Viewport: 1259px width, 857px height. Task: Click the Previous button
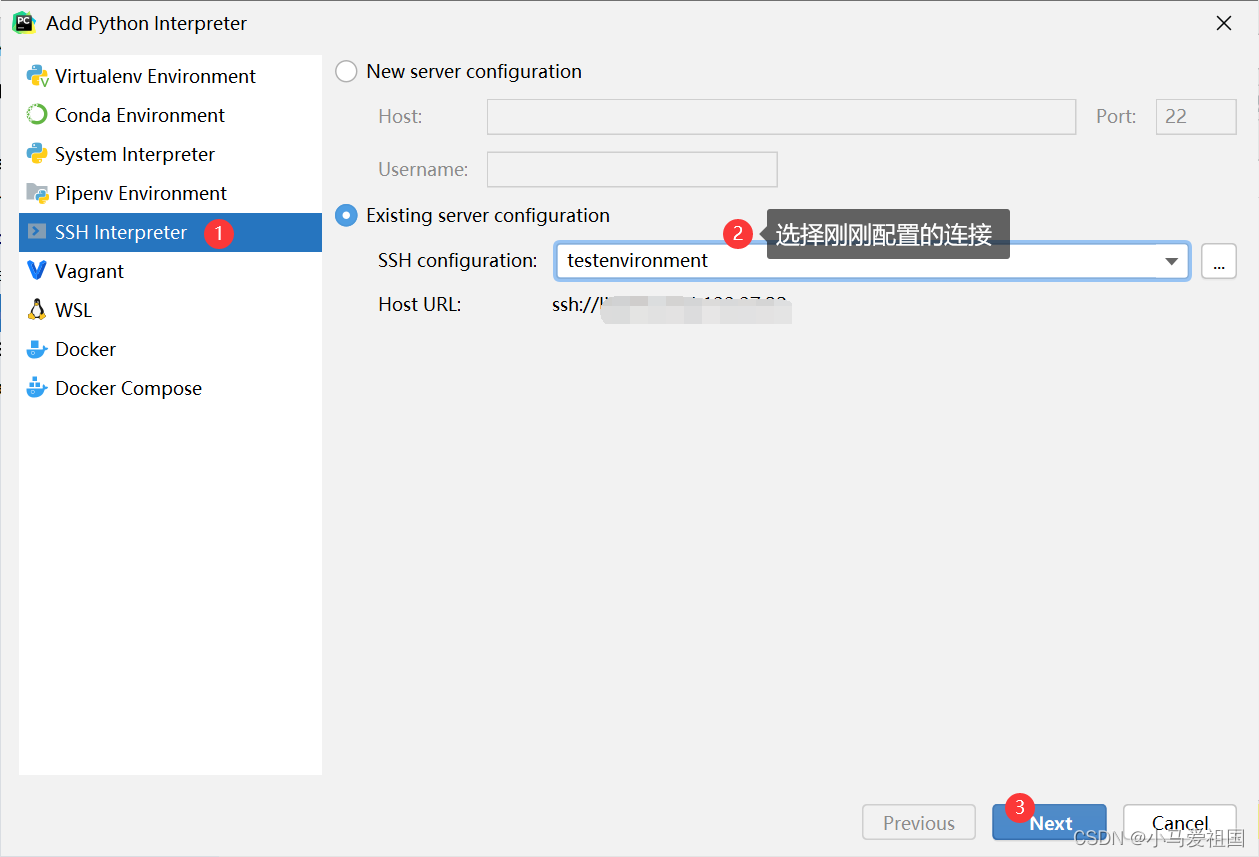tap(918, 823)
